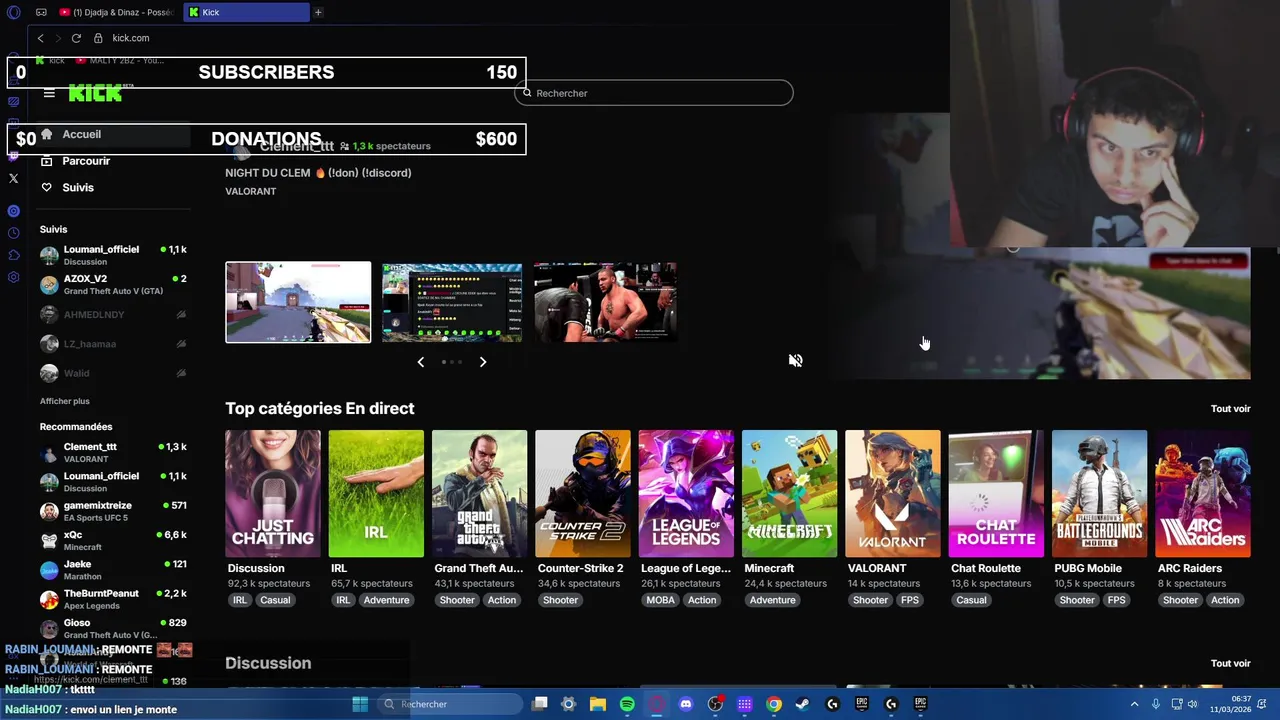Open the Minecraft category card
The image size is (1280, 720).
tap(789, 493)
